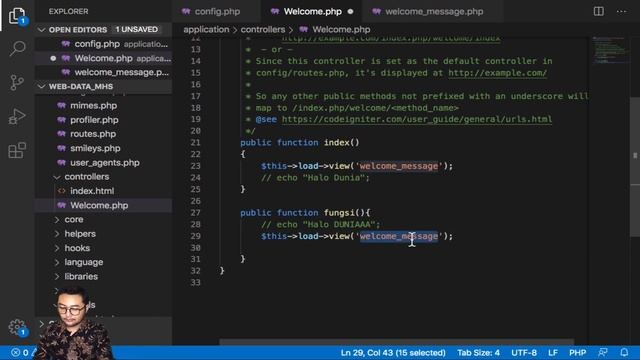This screenshot has width=640, height=360.
Task: Open user_agents.php in the file tree
Action: pyautogui.click(x=104, y=162)
